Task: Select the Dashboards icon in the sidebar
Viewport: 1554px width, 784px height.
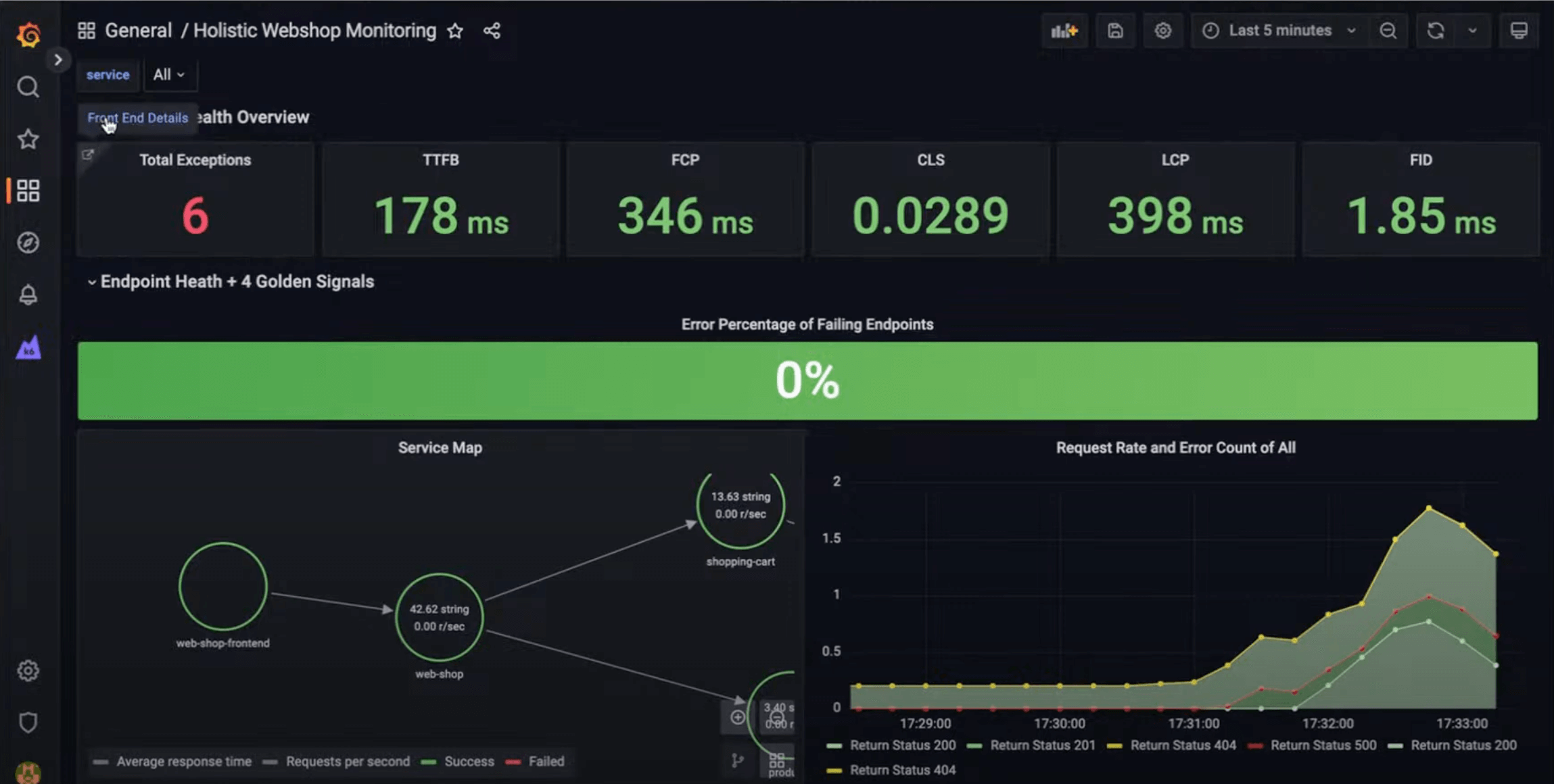Action: click(x=28, y=191)
